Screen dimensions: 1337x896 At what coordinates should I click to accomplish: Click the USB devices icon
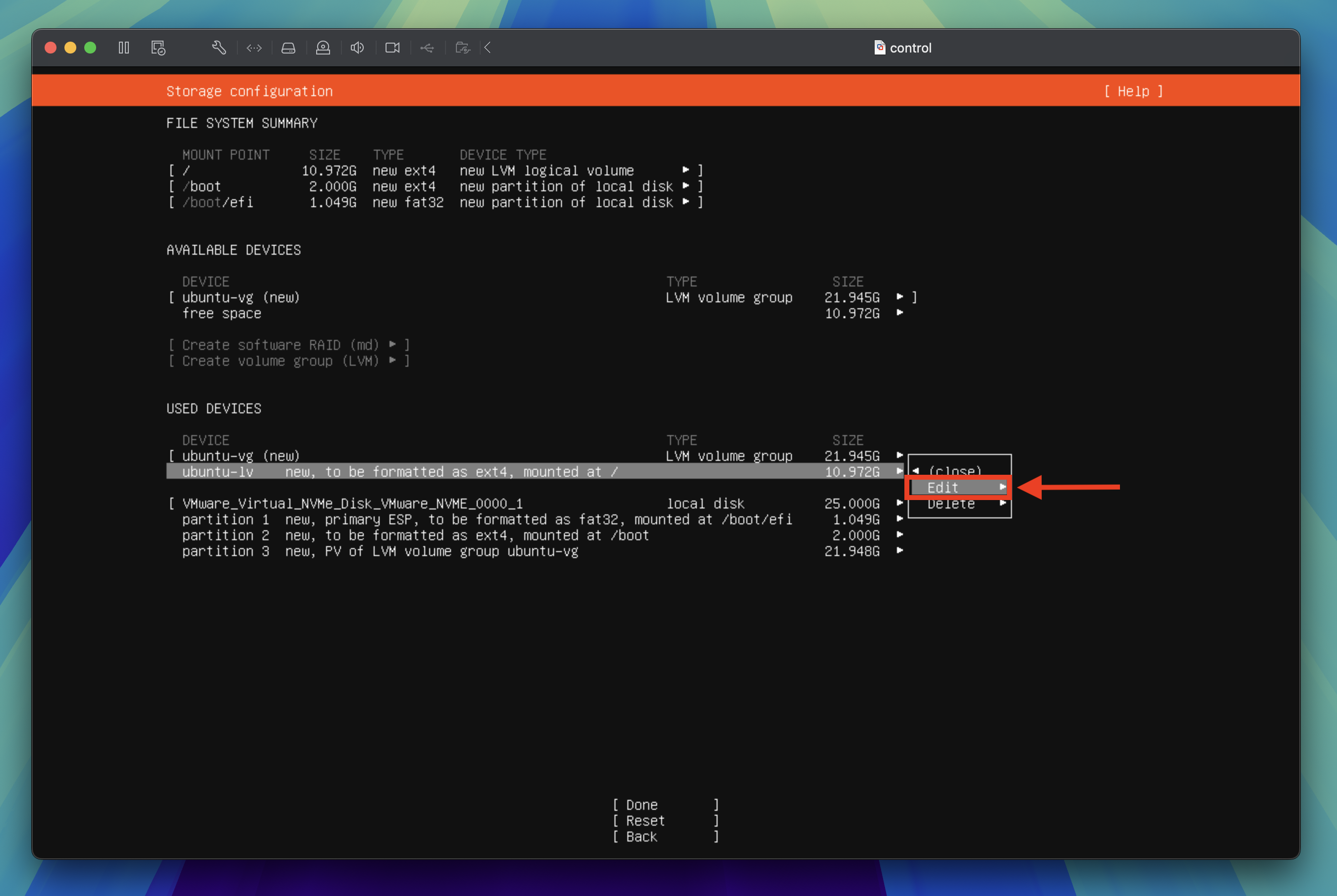tap(427, 48)
